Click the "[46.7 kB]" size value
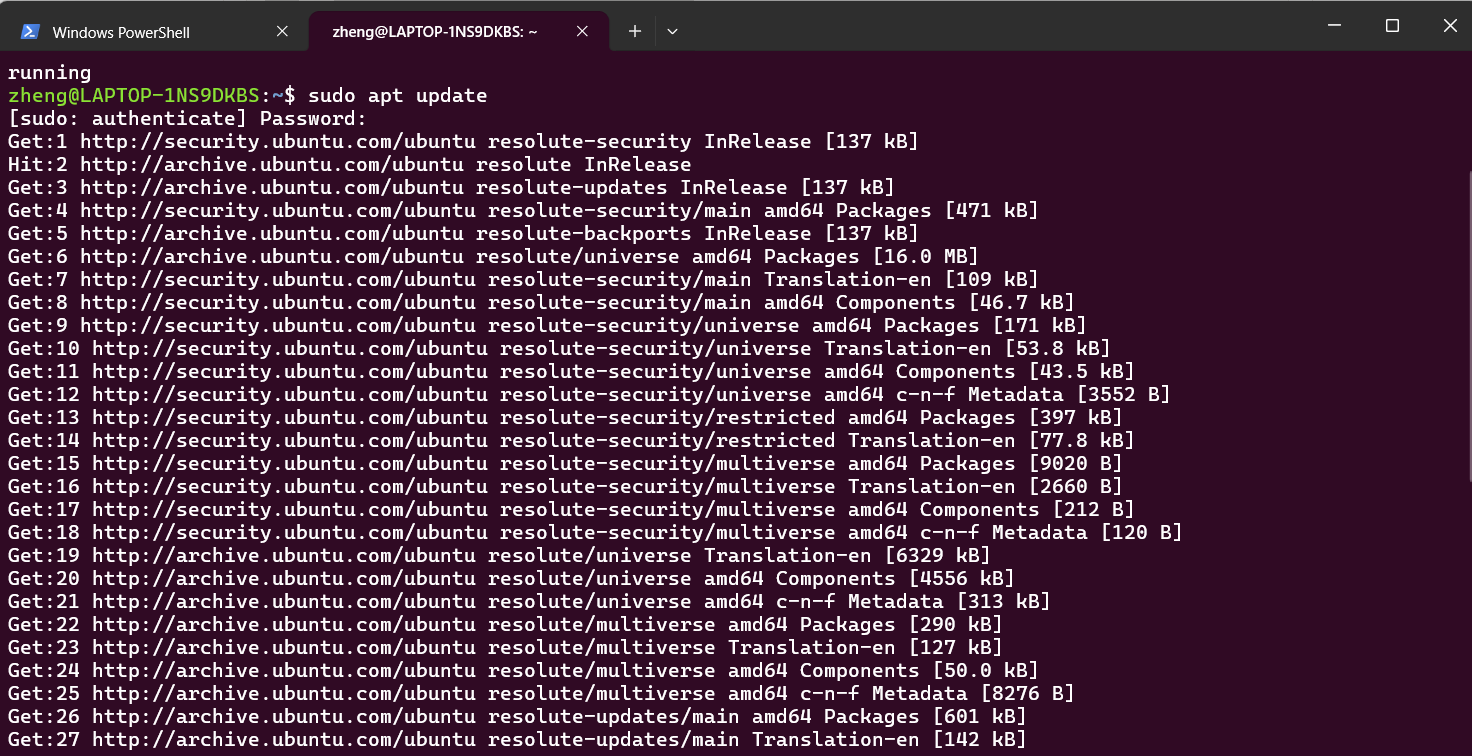The width and height of the screenshot is (1472, 756). [x=1021, y=303]
